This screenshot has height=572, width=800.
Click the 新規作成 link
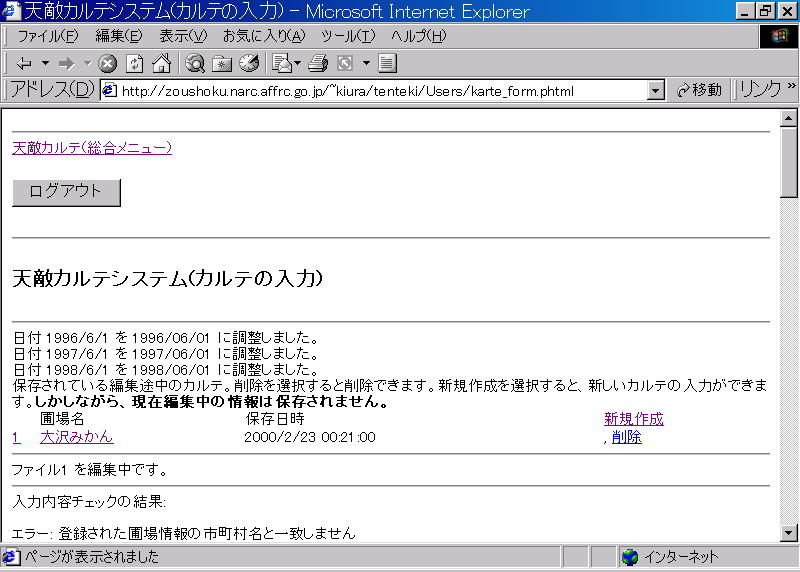(x=633, y=419)
